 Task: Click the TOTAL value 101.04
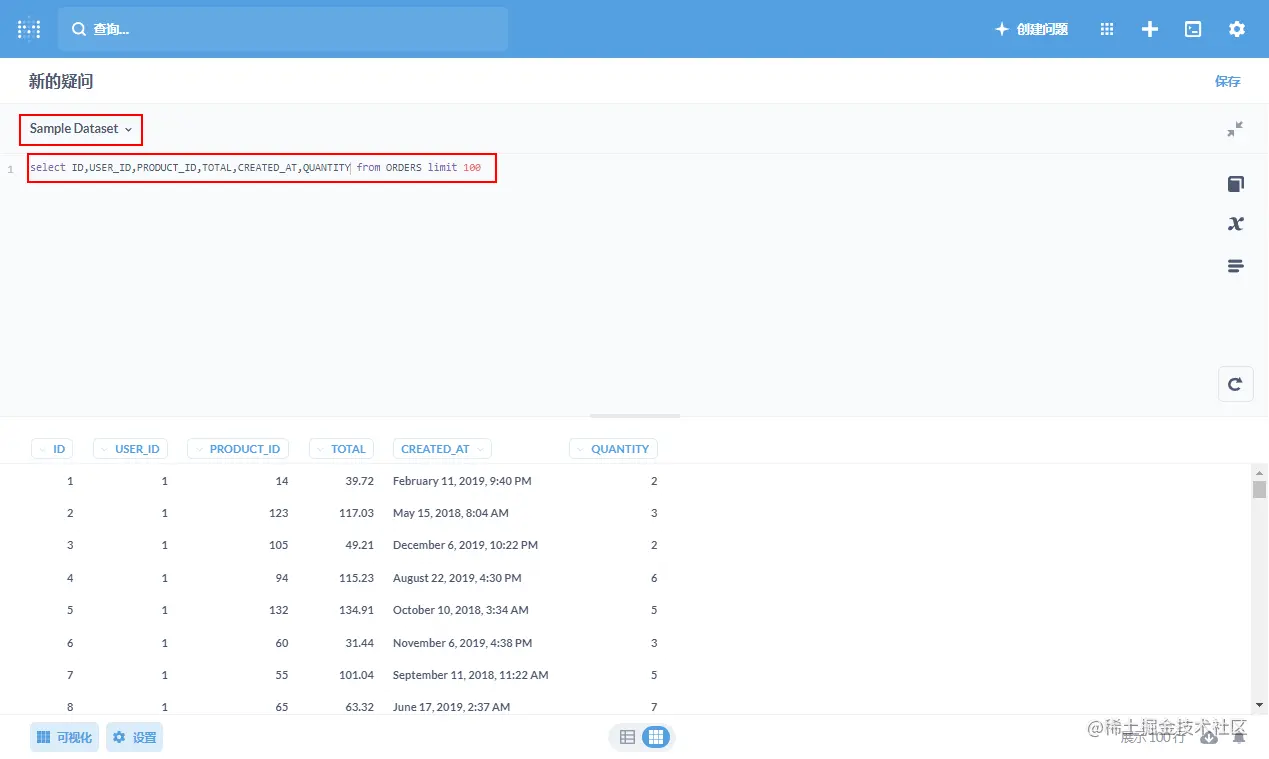(356, 675)
